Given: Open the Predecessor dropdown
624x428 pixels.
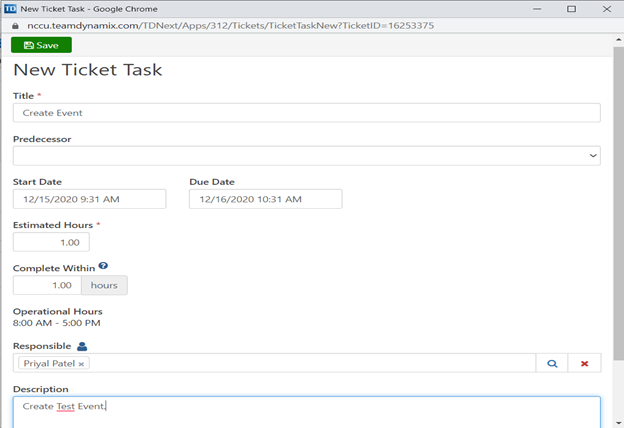Looking at the screenshot, I should [x=306, y=156].
